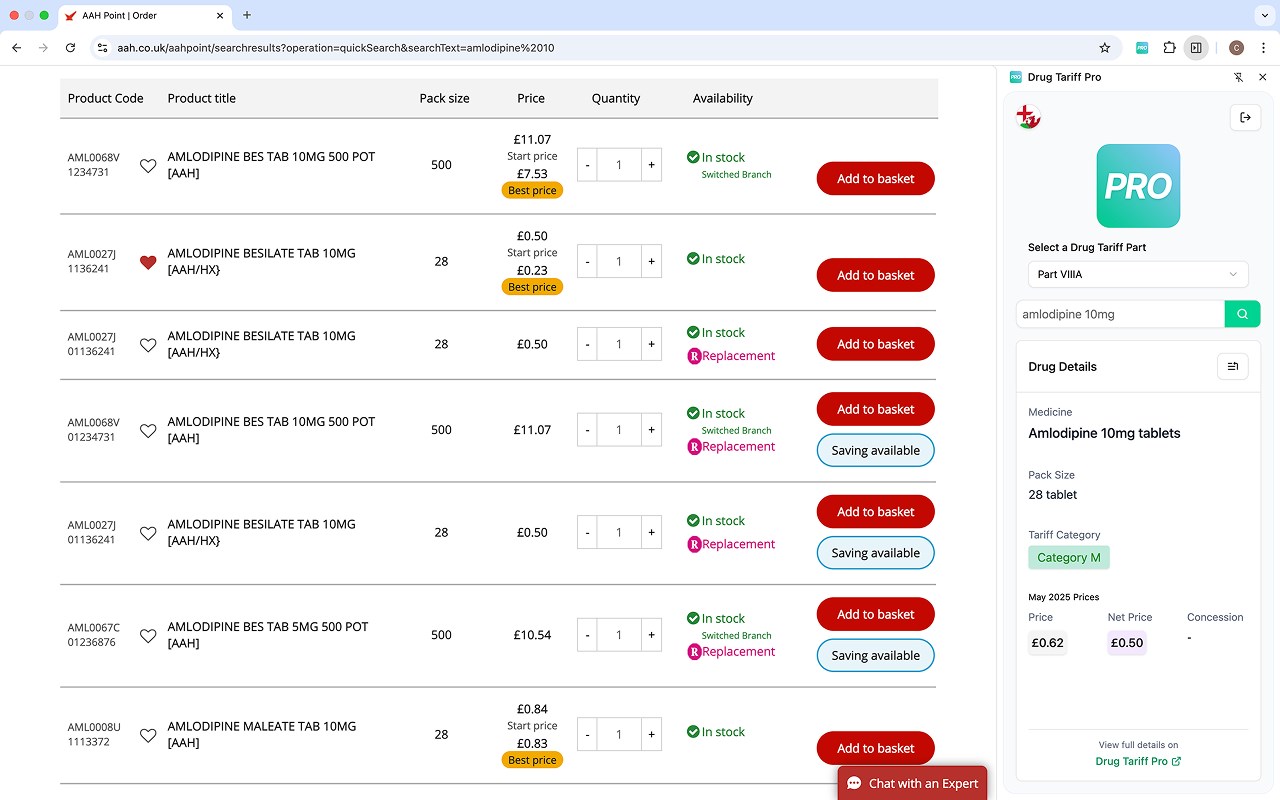Decrease quantity of AMLODIPINE BES TAB 5MG

coord(587,635)
